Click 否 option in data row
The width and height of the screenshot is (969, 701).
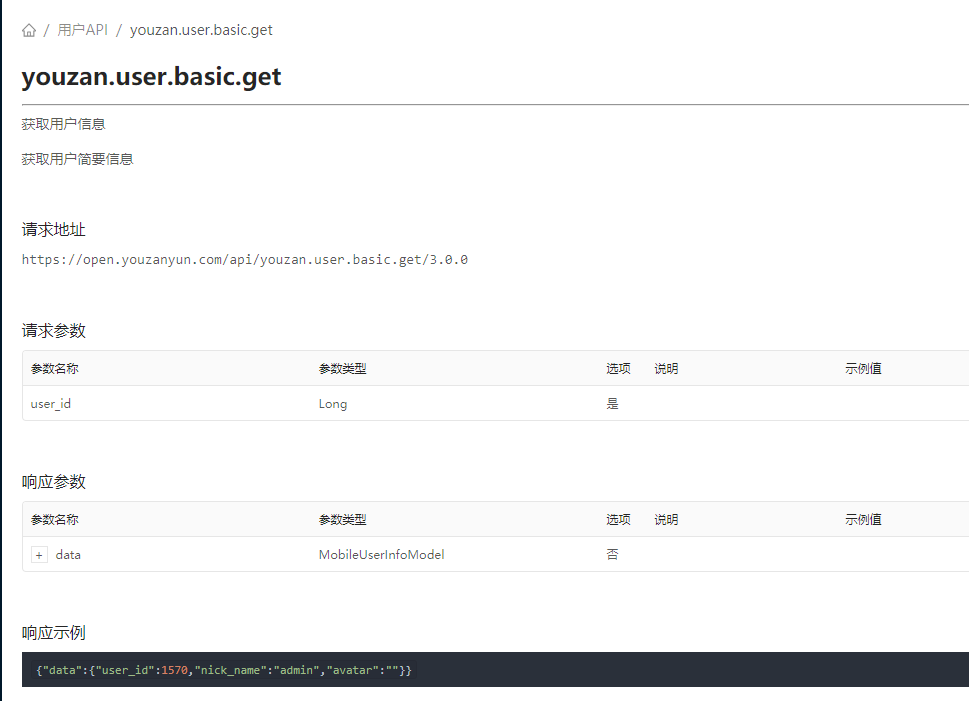(x=612, y=554)
